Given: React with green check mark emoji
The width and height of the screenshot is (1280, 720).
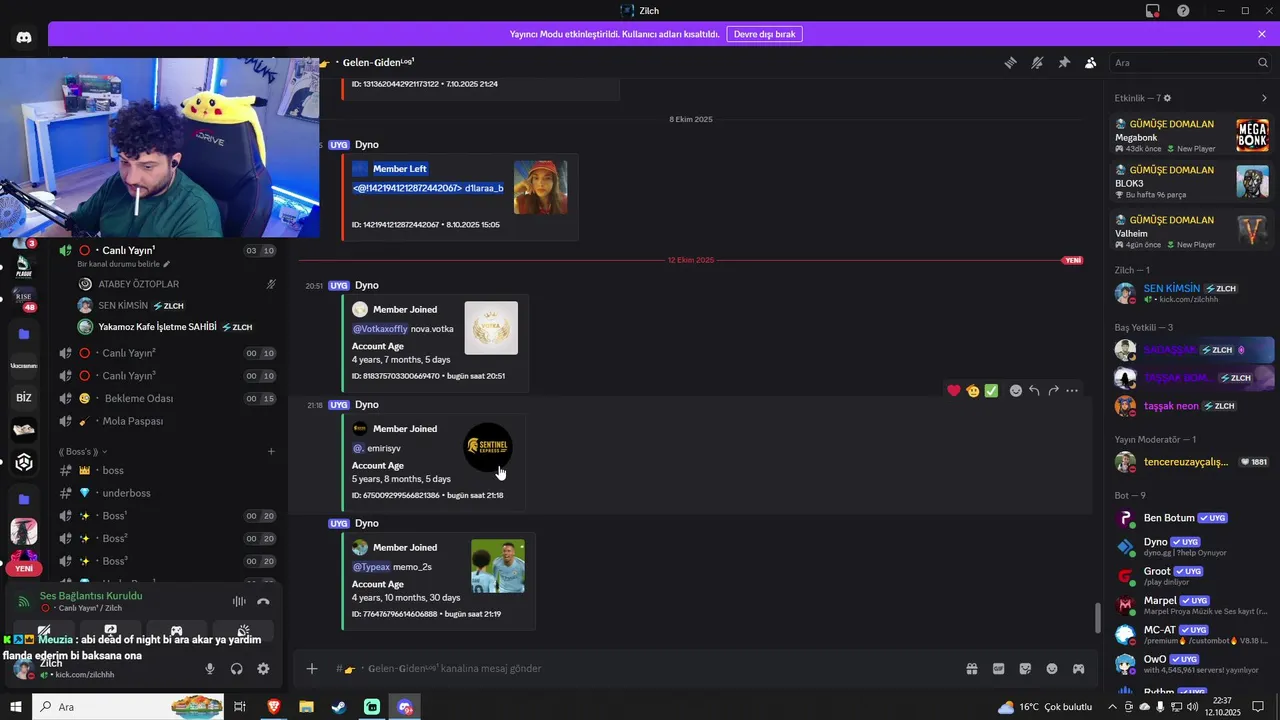Looking at the screenshot, I should [x=991, y=390].
